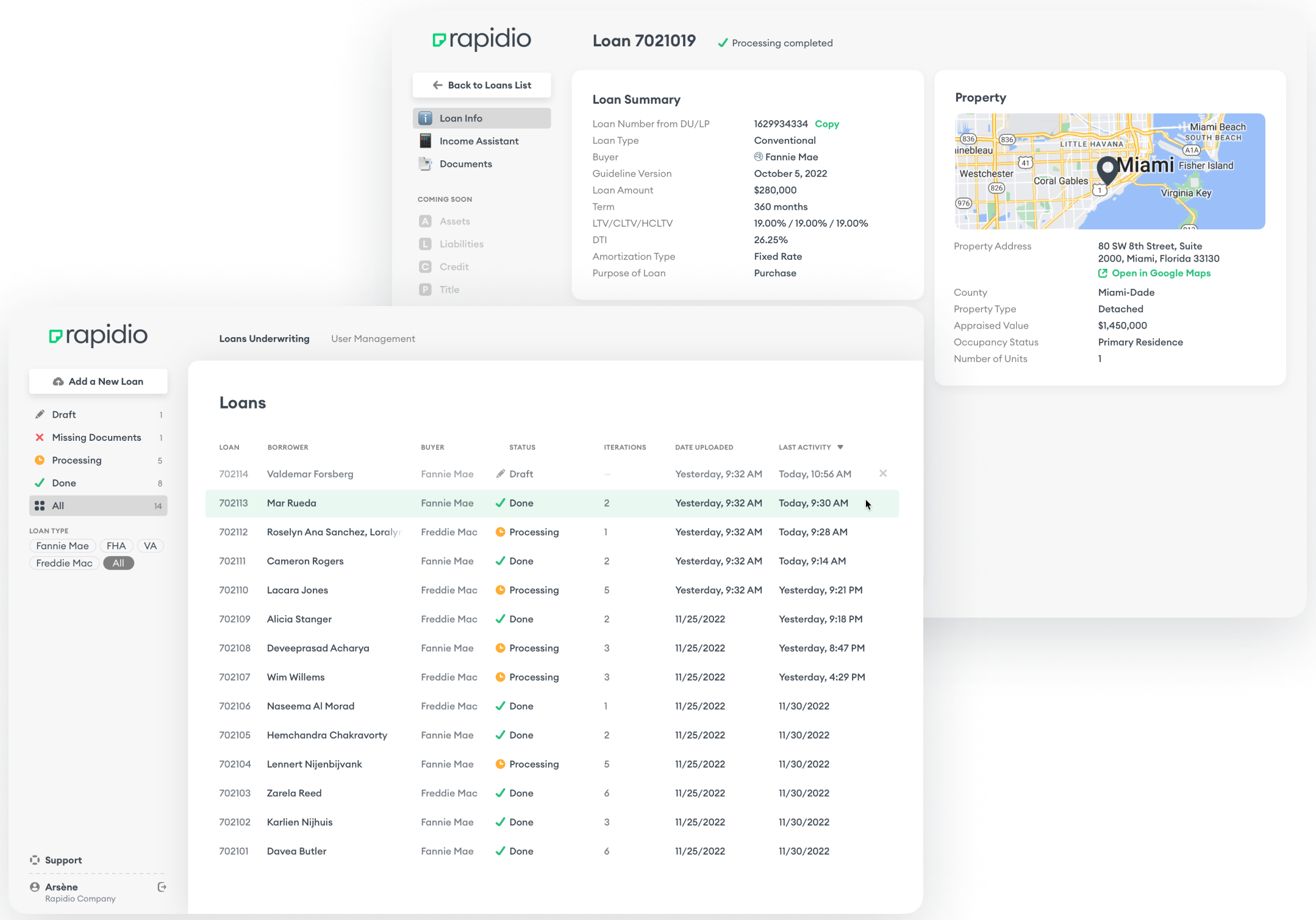Select the All loan type chip

pyautogui.click(x=118, y=563)
